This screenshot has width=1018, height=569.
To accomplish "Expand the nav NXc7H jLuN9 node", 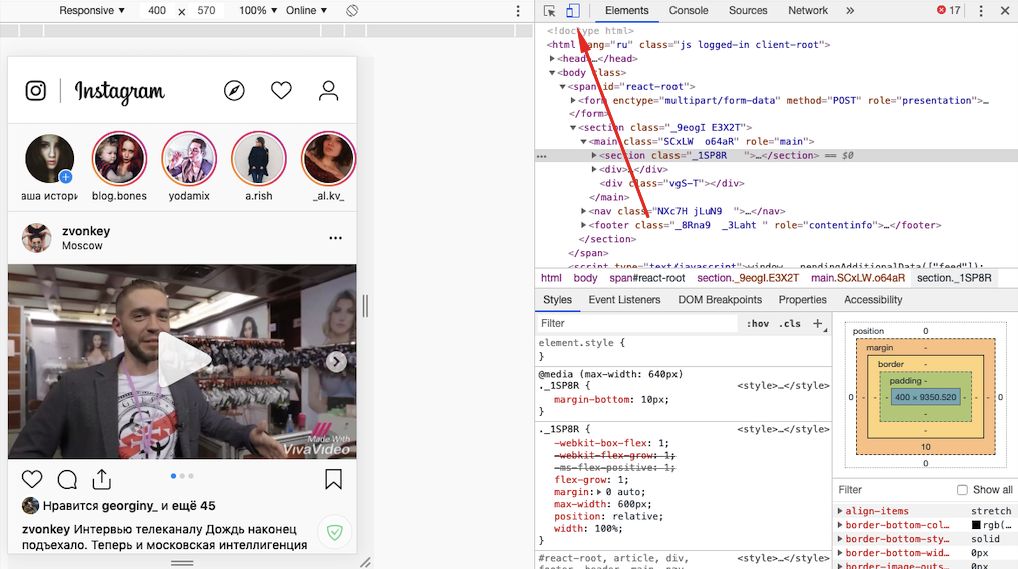I will pos(584,211).
